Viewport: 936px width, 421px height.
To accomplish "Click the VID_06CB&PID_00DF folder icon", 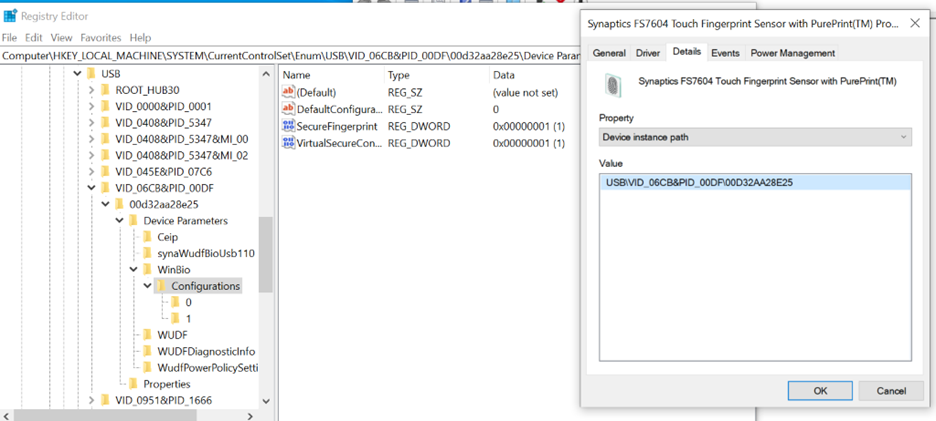I will click(x=105, y=188).
